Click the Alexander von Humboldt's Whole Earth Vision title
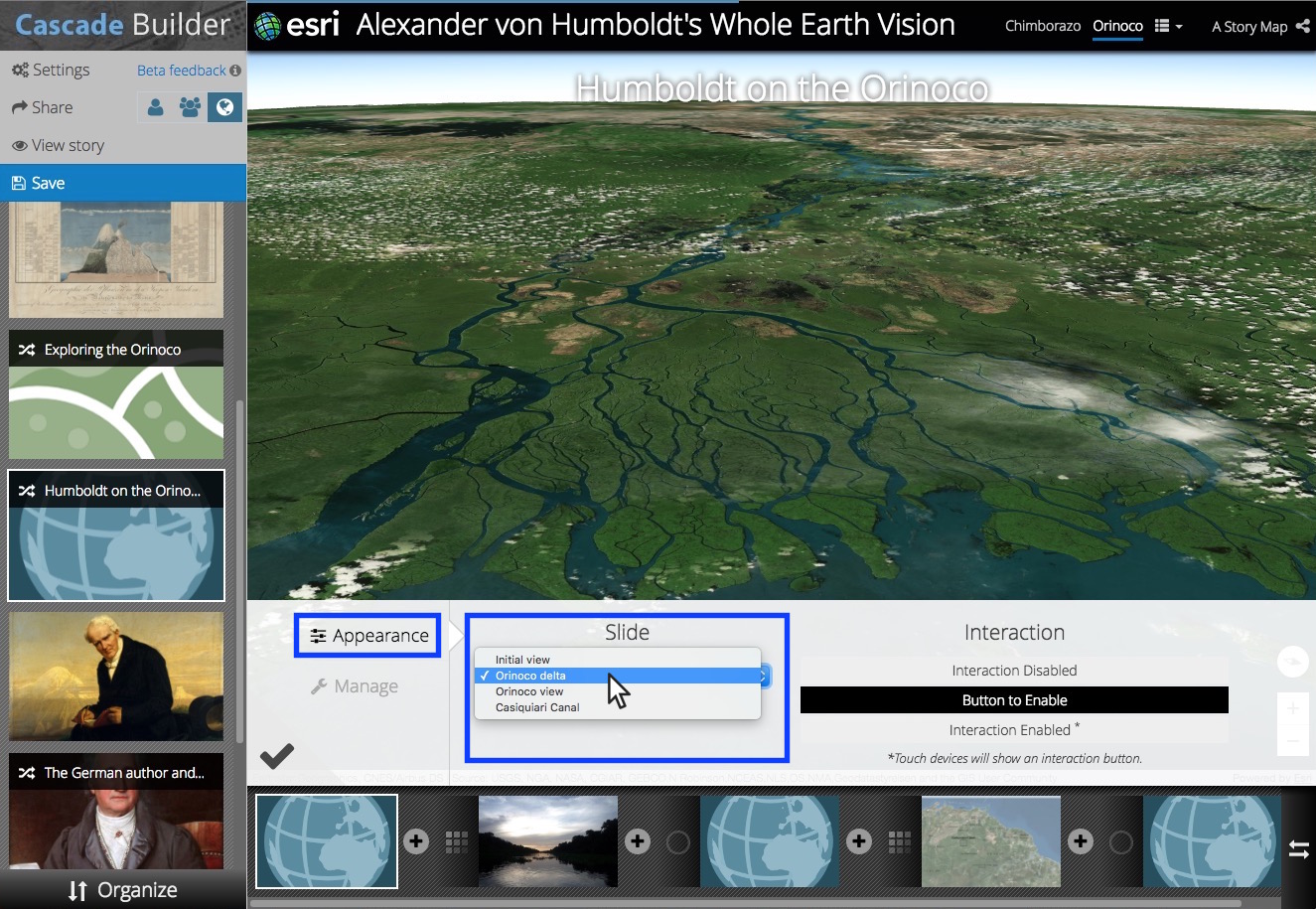This screenshot has height=909, width=1316. (656, 25)
